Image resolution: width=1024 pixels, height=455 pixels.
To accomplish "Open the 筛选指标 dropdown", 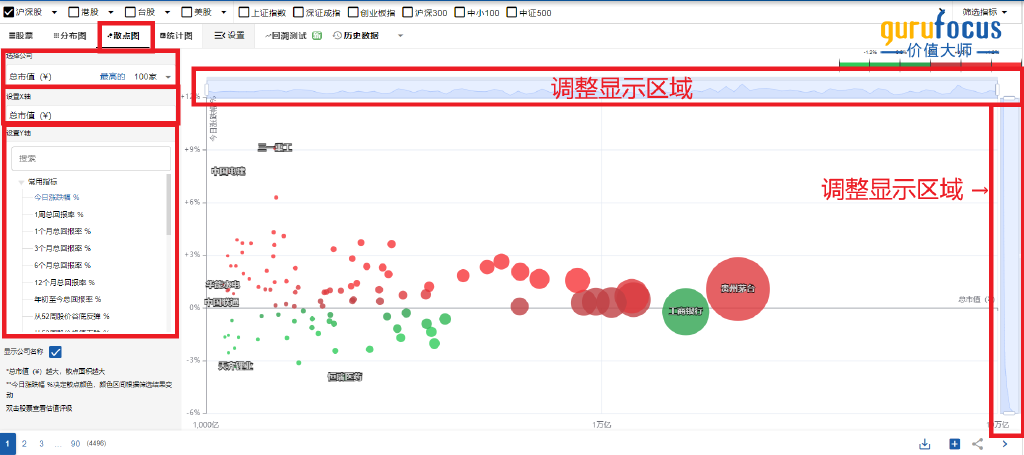I will click(x=985, y=12).
